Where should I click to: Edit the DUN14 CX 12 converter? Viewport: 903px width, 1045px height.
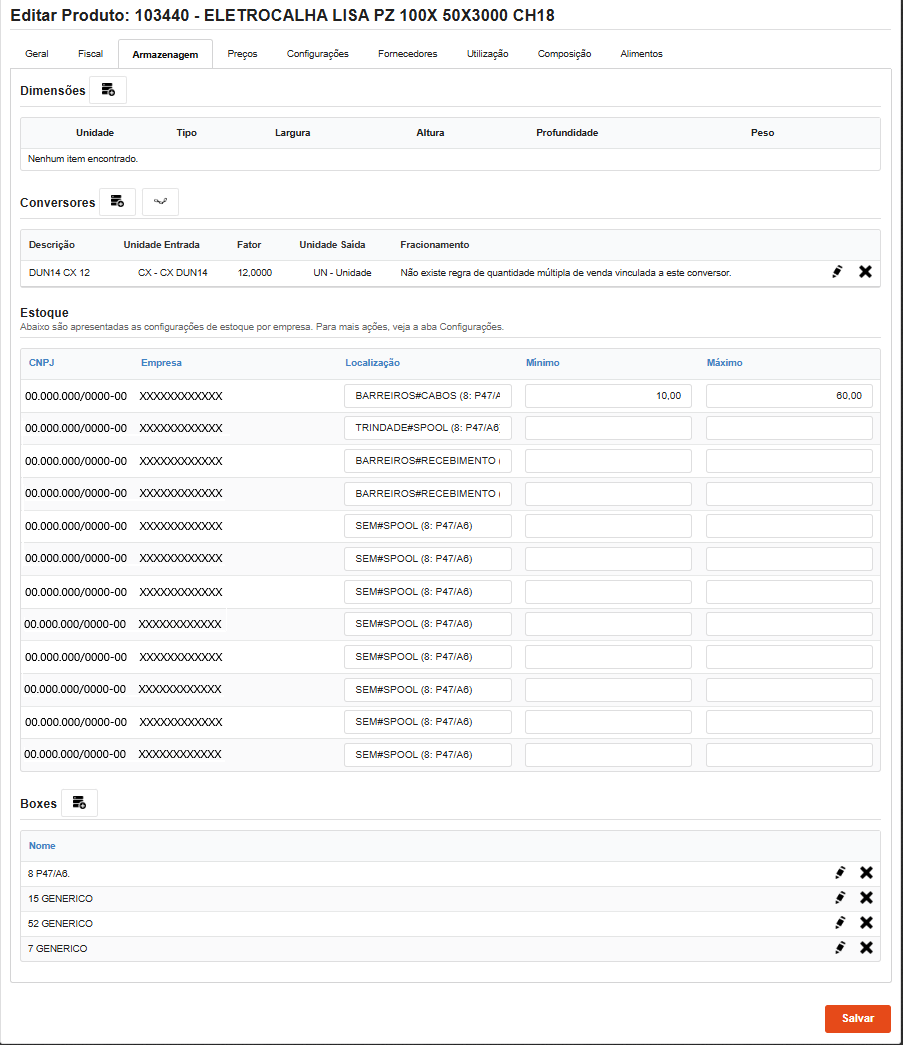coord(837,270)
